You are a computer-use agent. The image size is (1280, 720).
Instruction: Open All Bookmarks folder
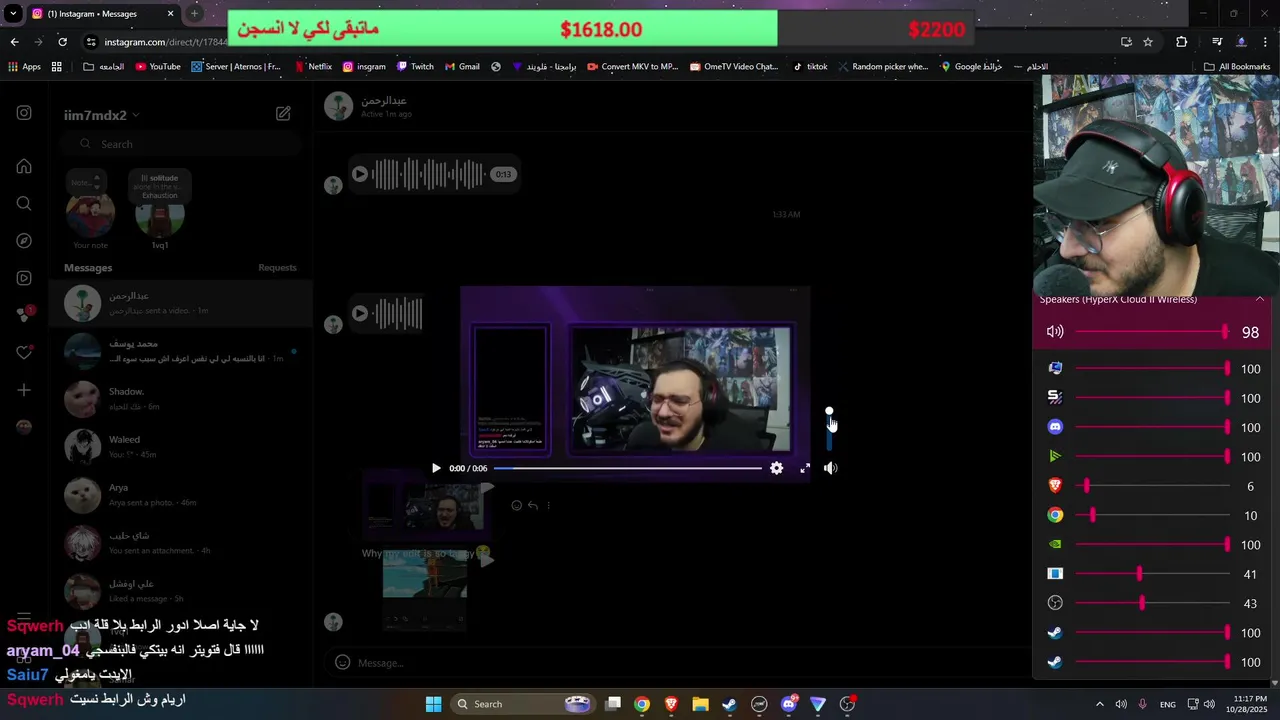pos(1237,67)
